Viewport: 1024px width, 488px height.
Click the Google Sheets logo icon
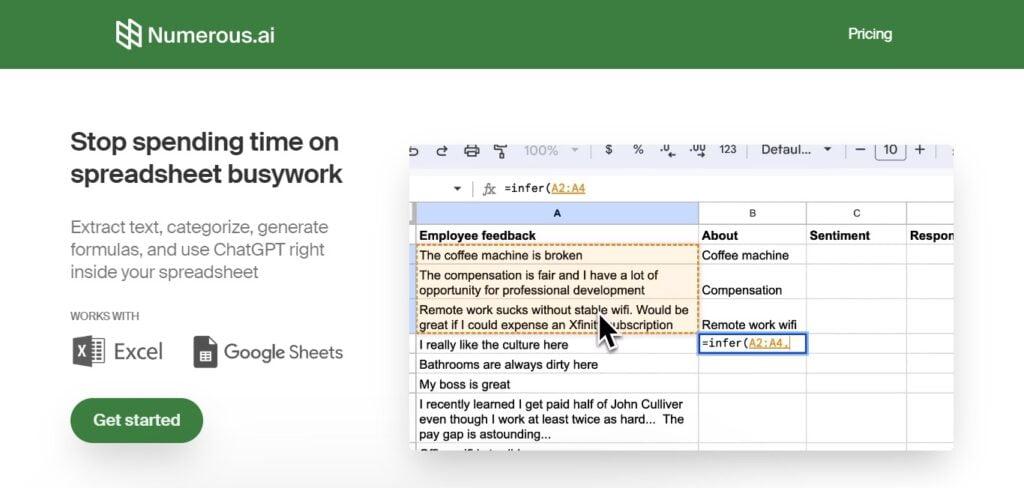tap(205, 351)
